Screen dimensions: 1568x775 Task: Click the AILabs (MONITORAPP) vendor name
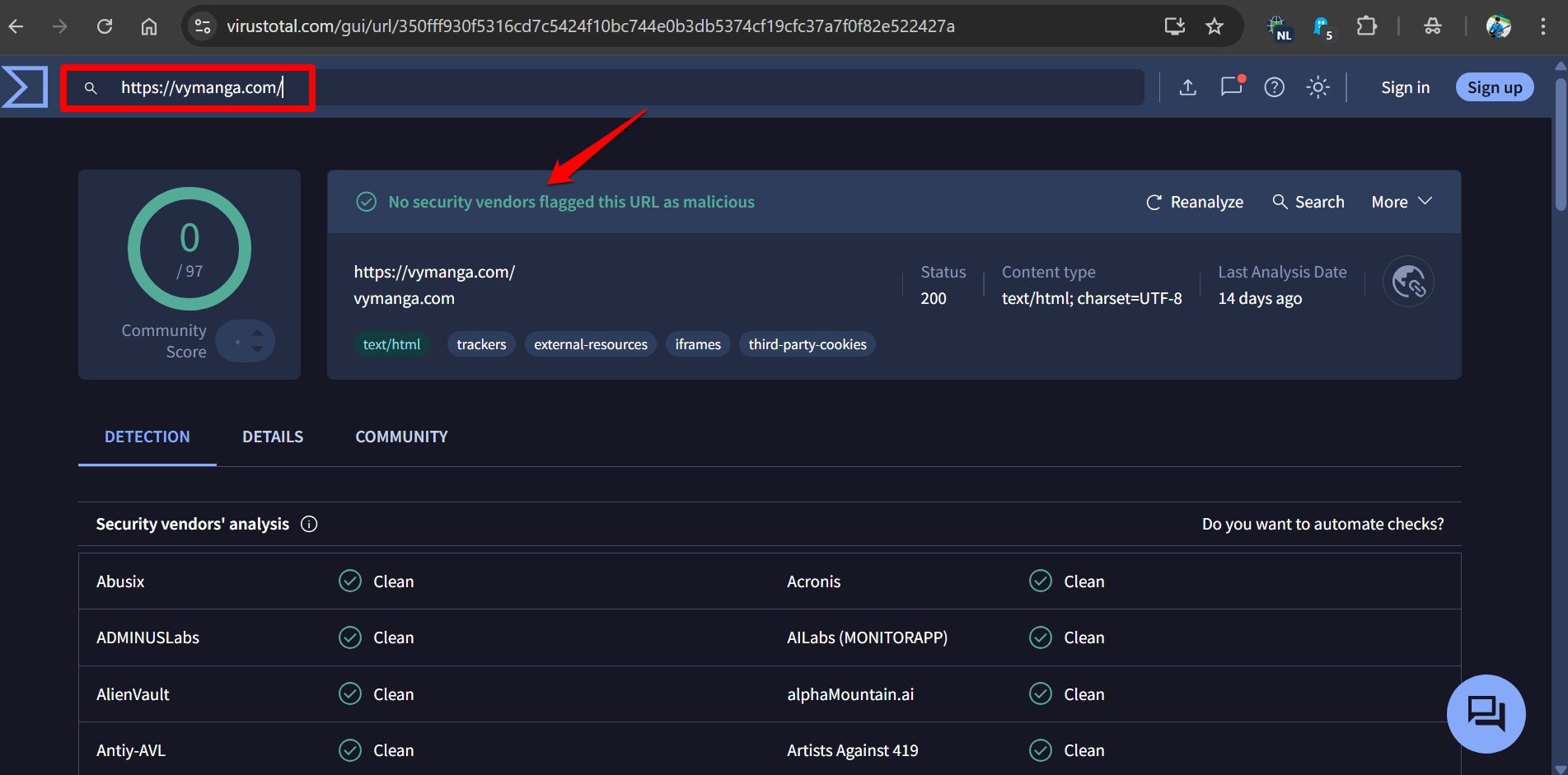(867, 637)
